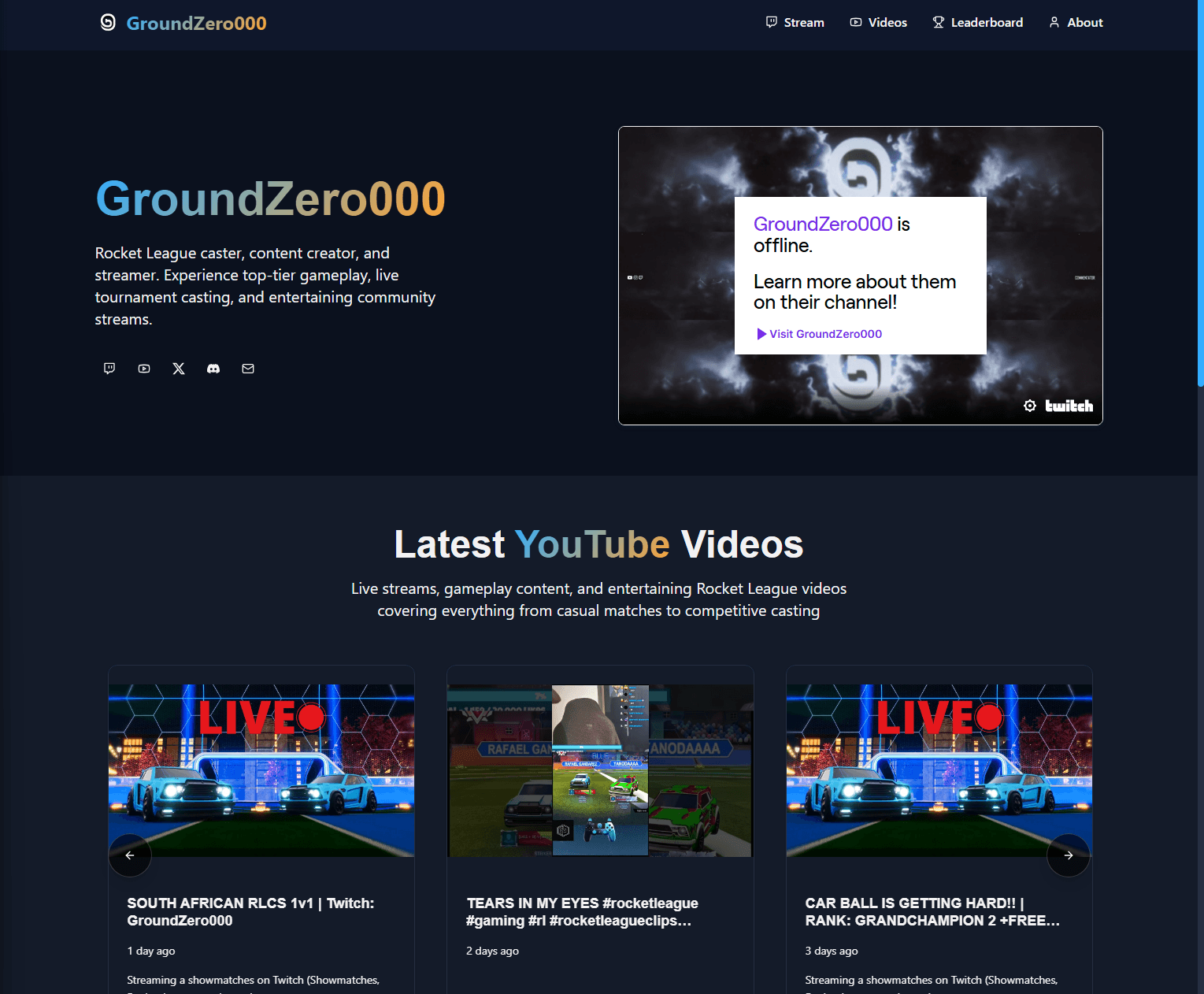
Task: Click the GroundZero000 logo in the navbar
Action: [x=183, y=23]
